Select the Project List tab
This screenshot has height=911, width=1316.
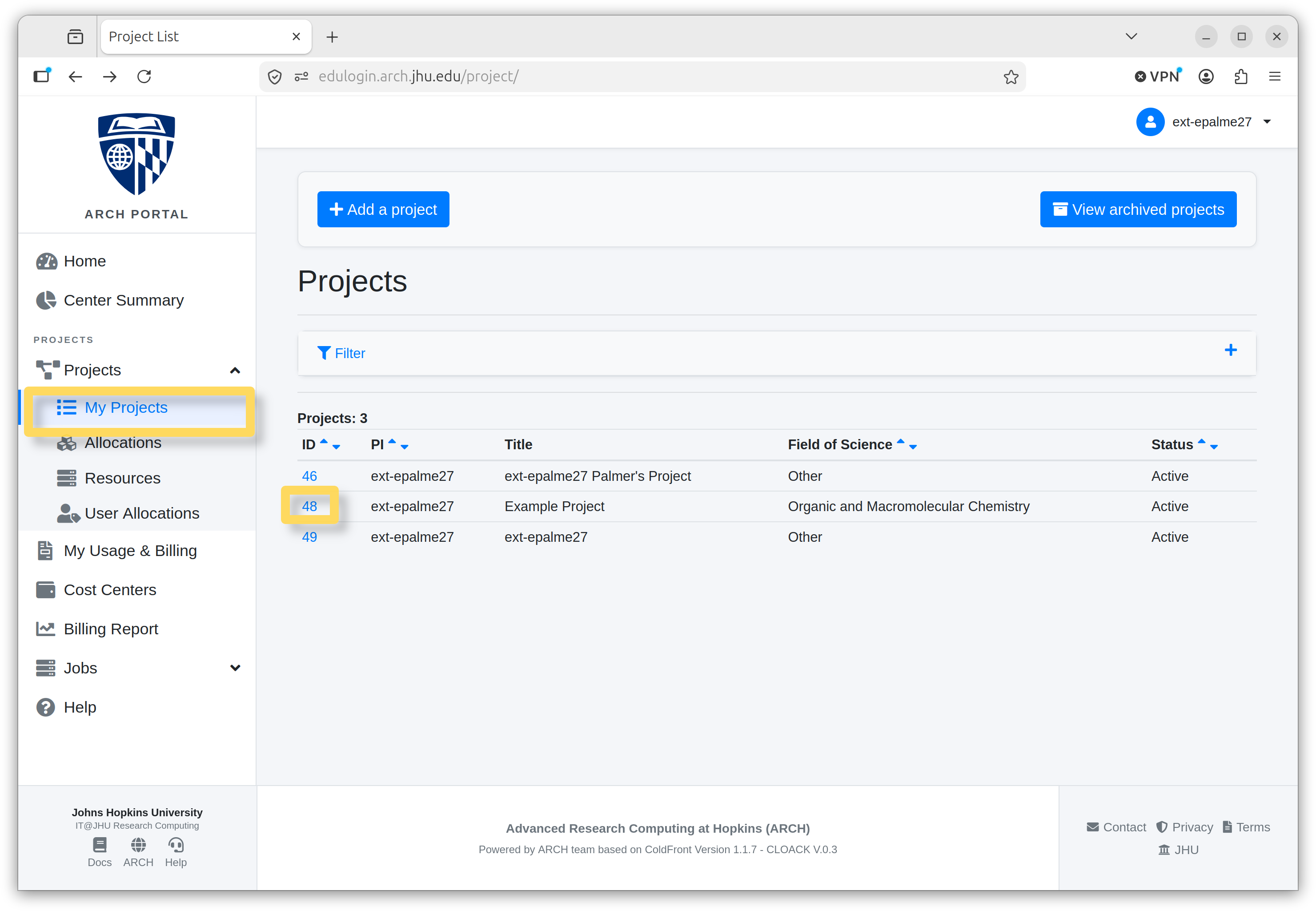point(206,36)
